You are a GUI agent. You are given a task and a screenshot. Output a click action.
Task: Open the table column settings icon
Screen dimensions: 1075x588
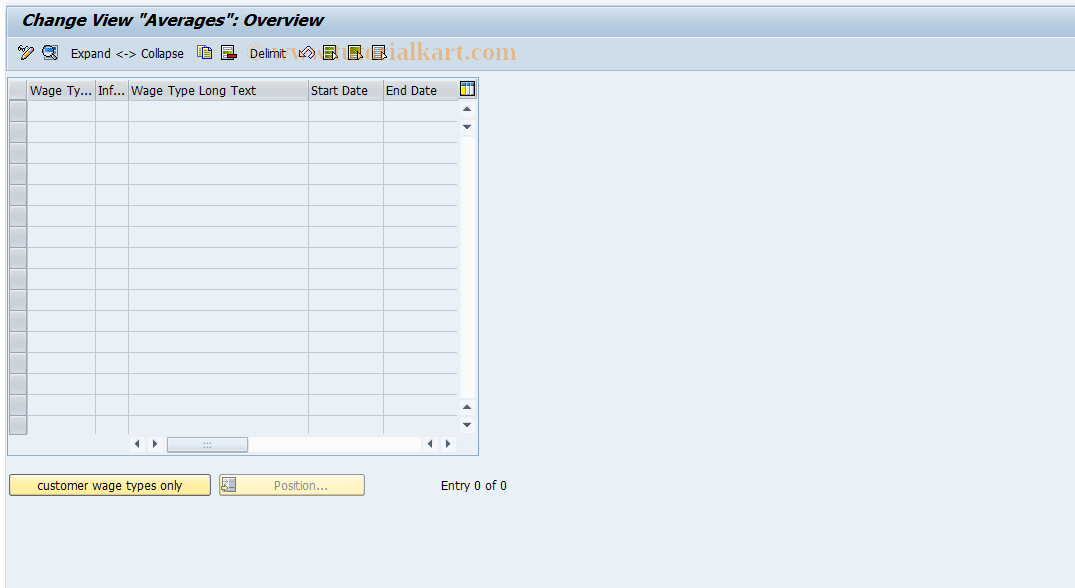tap(467, 89)
